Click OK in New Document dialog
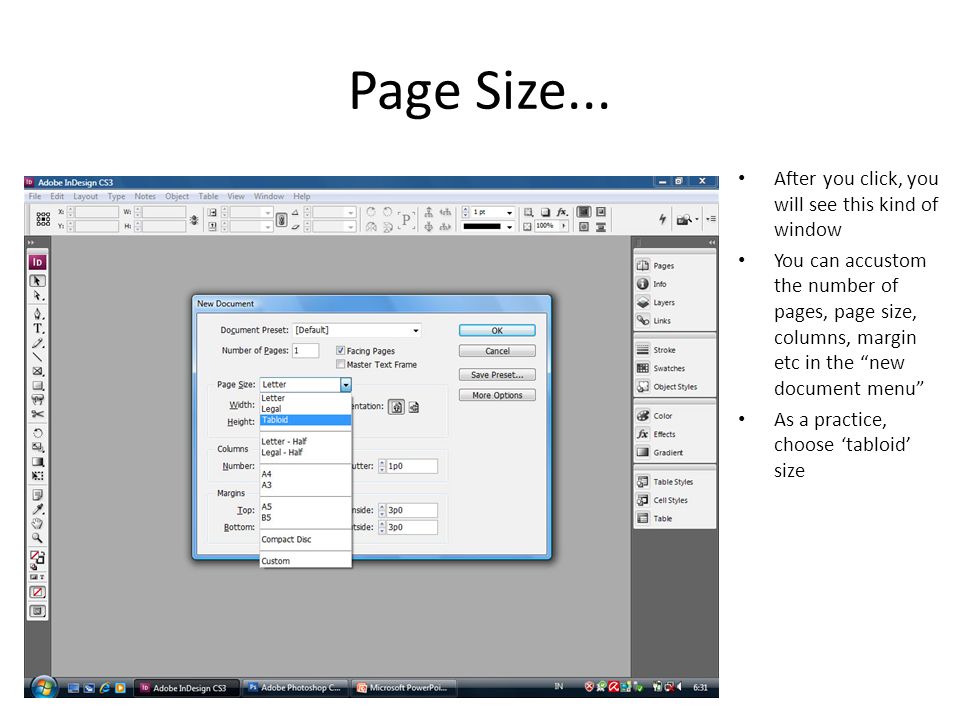This screenshot has height=720, width=960. click(x=497, y=331)
